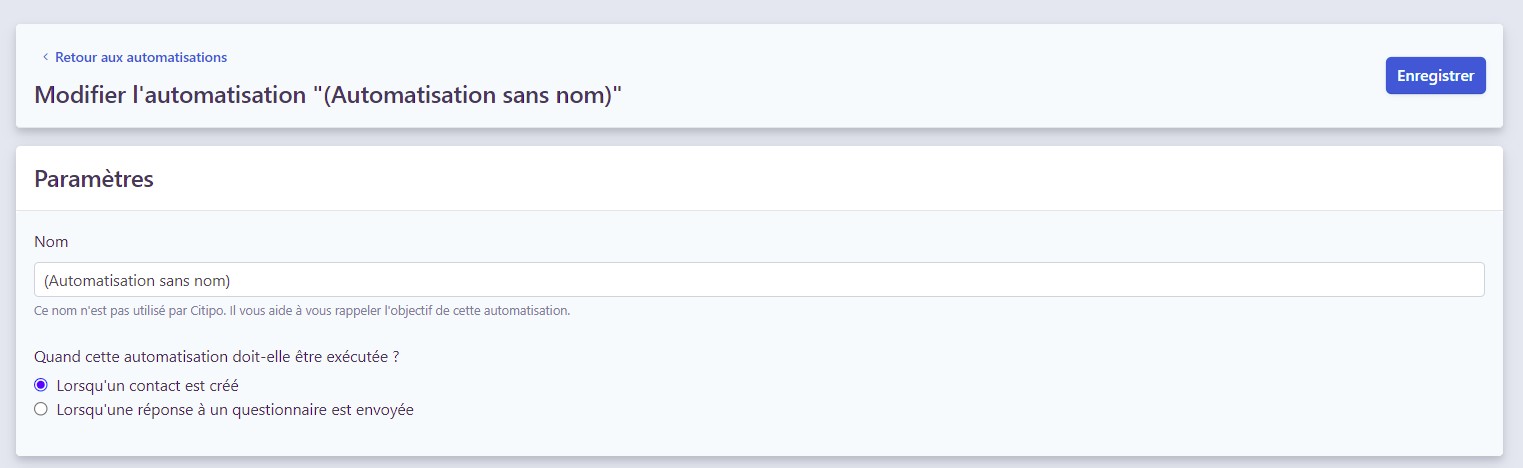
Task: Select the "Lorsqu'un contact est créé" radio button
Action: 41,385
